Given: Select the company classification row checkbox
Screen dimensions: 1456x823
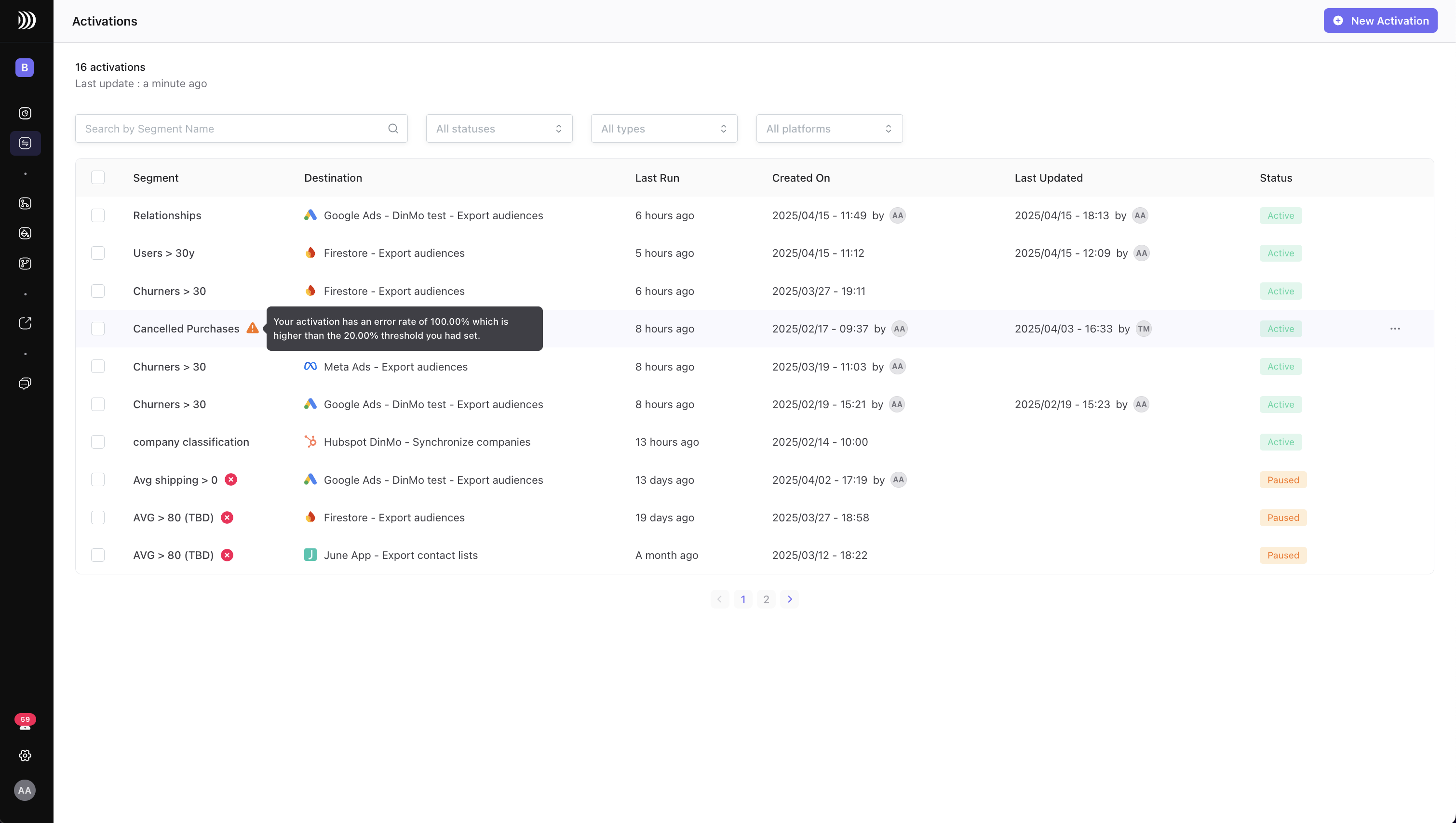Looking at the screenshot, I should (98, 441).
